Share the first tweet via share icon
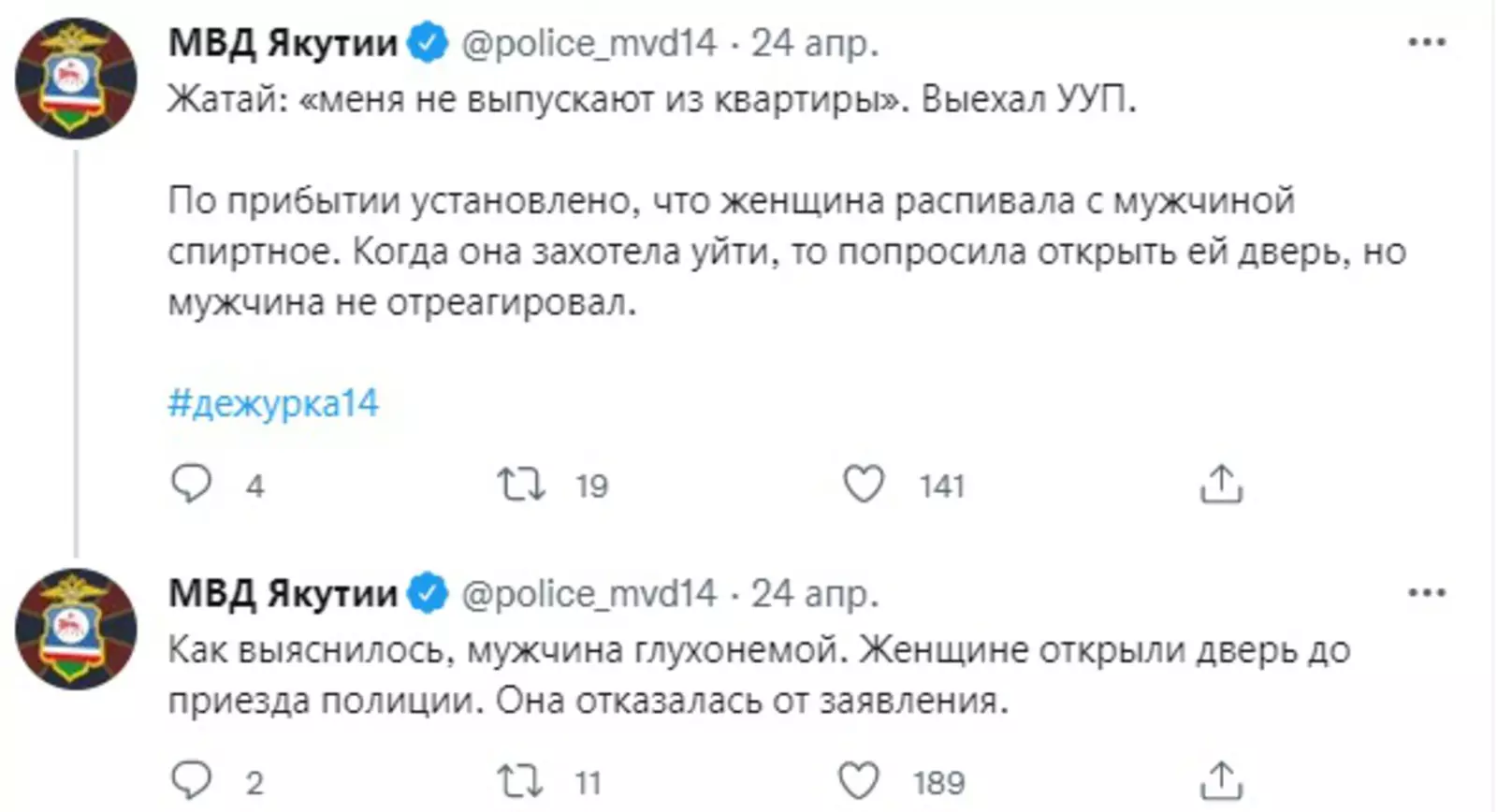Viewport: 1497px width, 812px height. (x=1221, y=484)
